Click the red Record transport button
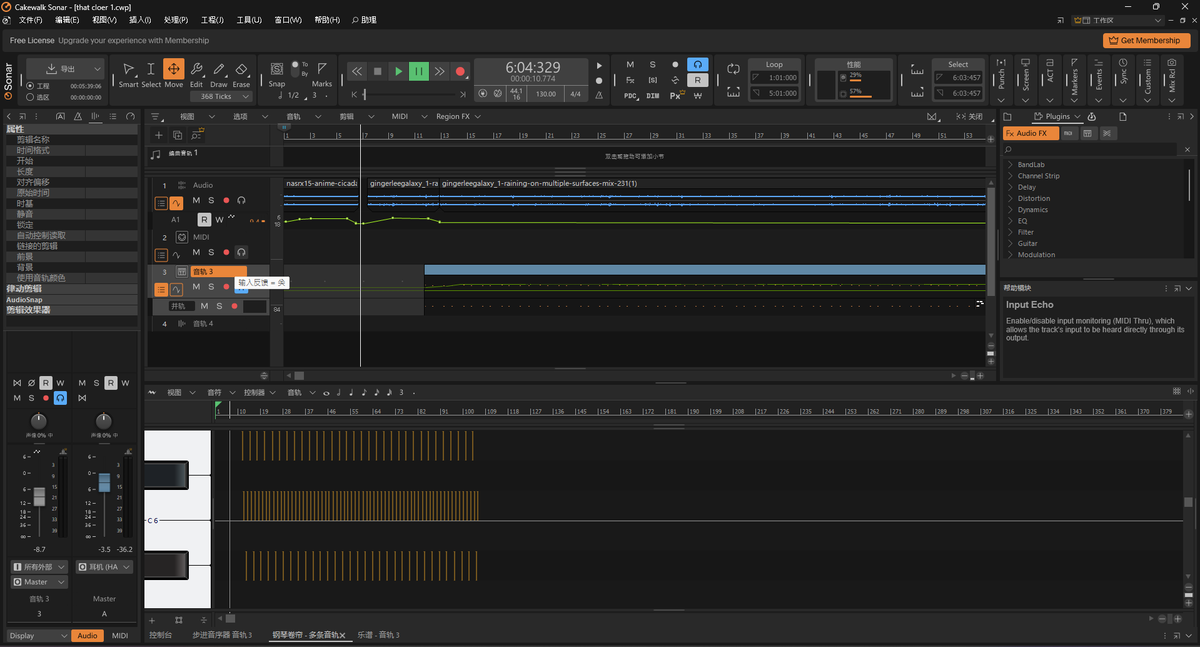The image size is (1200, 647). [x=460, y=71]
